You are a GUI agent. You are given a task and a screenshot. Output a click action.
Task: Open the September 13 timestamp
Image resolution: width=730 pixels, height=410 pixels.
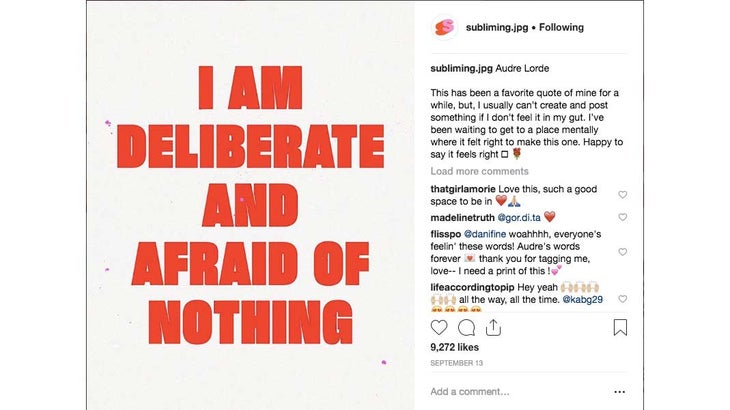click(x=456, y=363)
